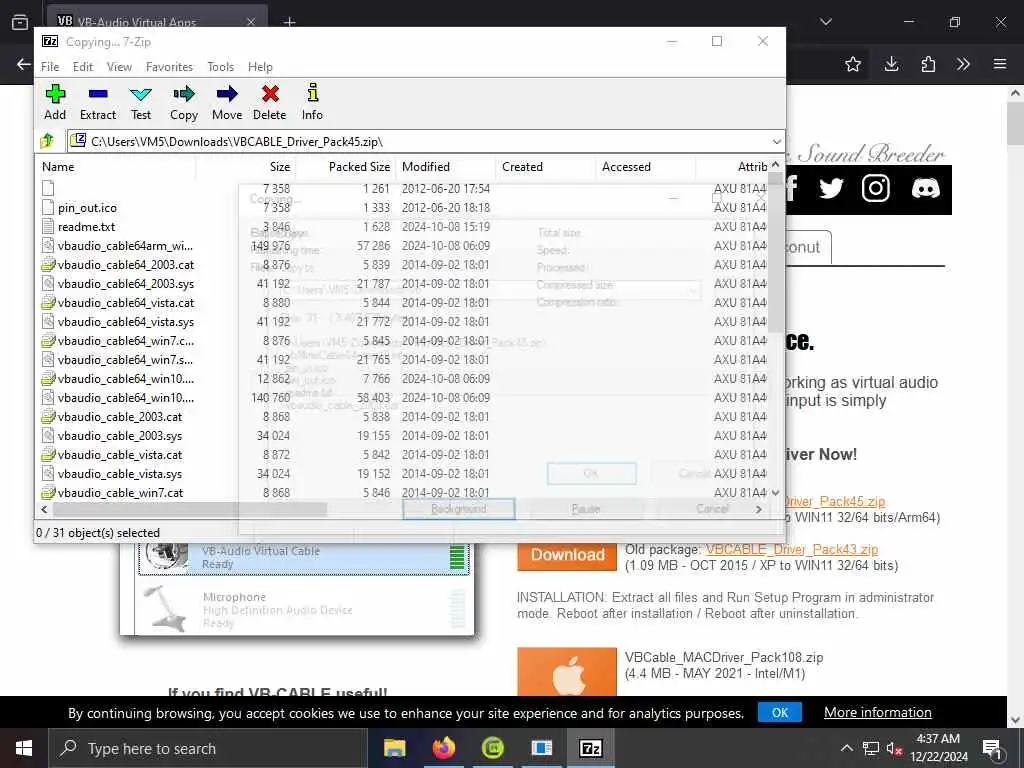Click the Background button in copy dialog
This screenshot has height=768, width=1024.
[458, 509]
